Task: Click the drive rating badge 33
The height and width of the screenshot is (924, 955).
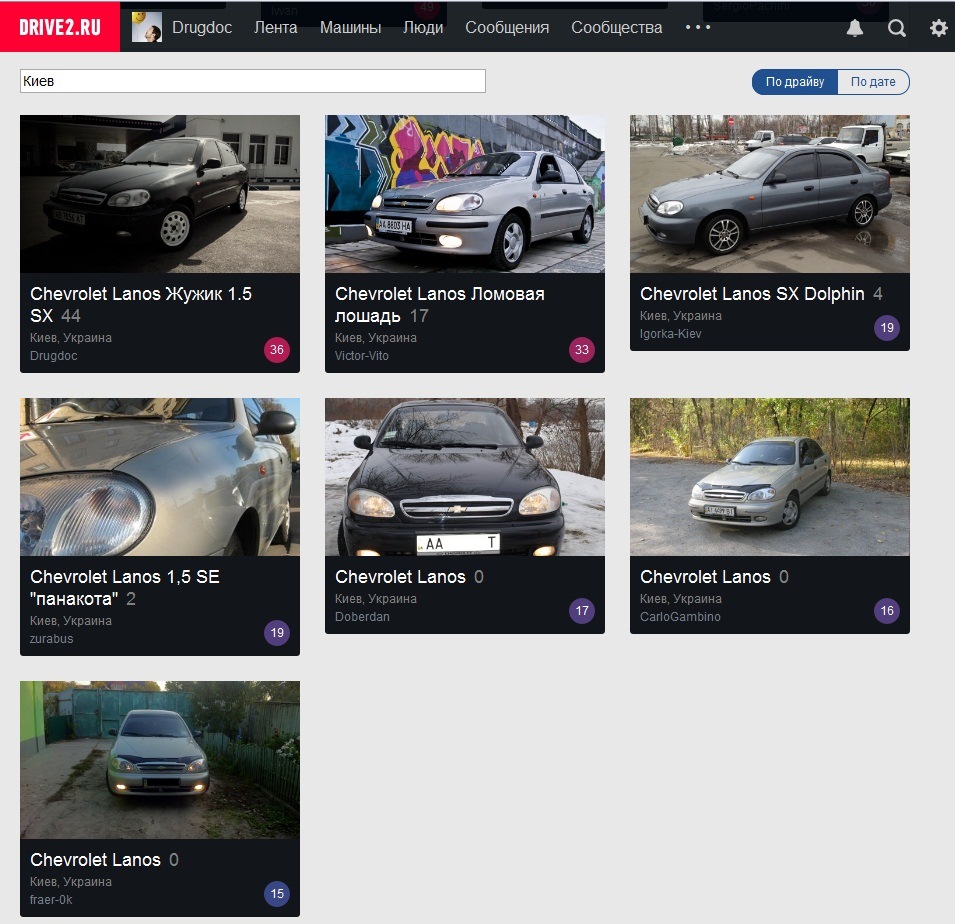Action: [582, 350]
